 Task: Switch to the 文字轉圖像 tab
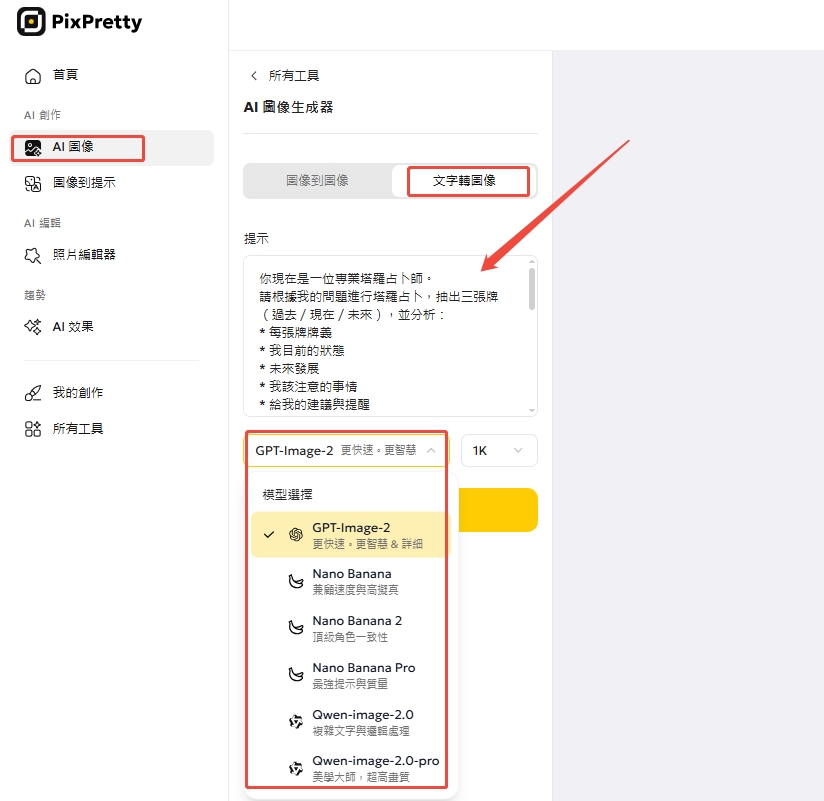[x=464, y=181]
